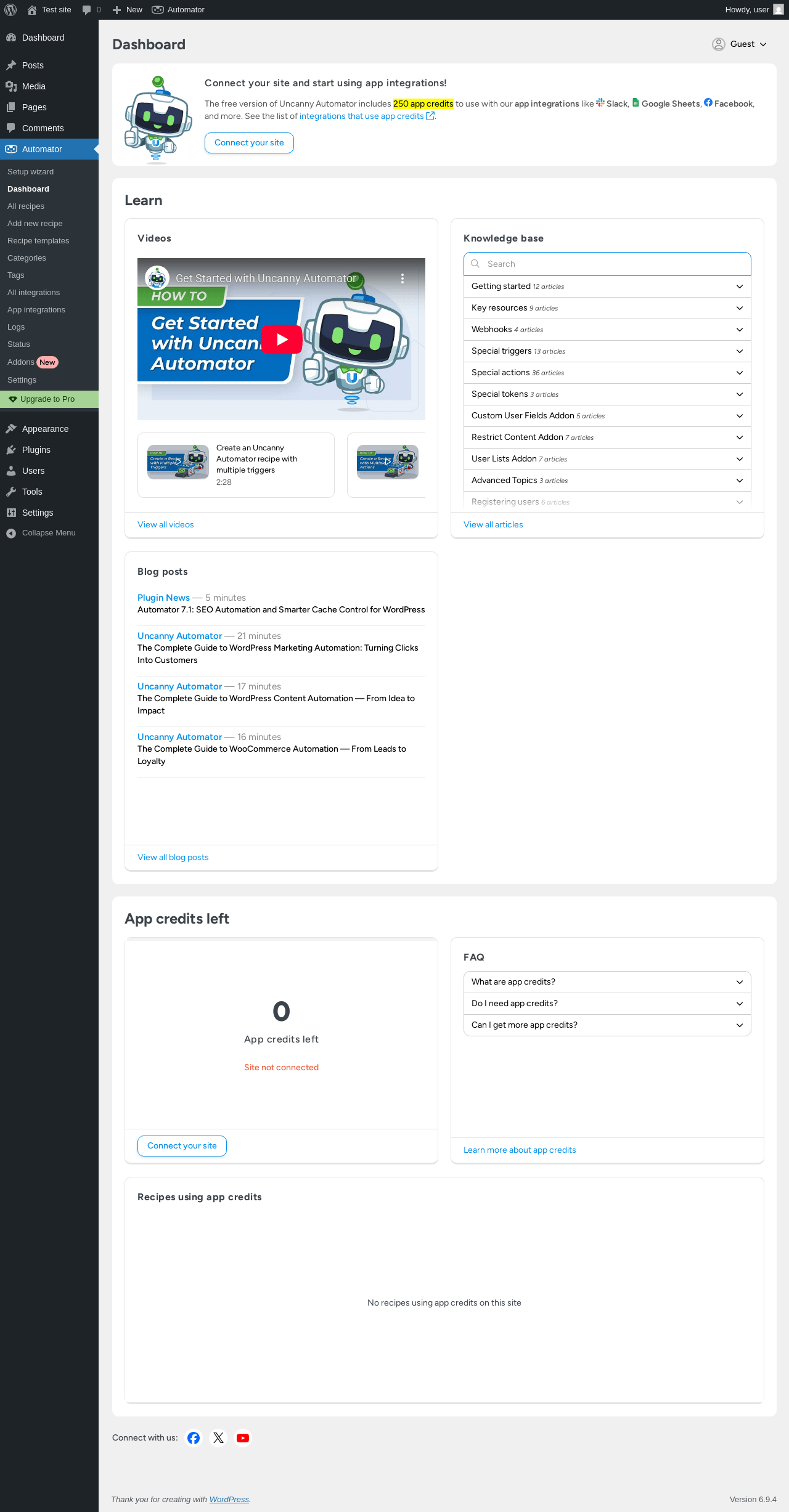The width and height of the screenshot is (789, 1512).
Task: Open the Test site home icon
Action: click(32, 10)
